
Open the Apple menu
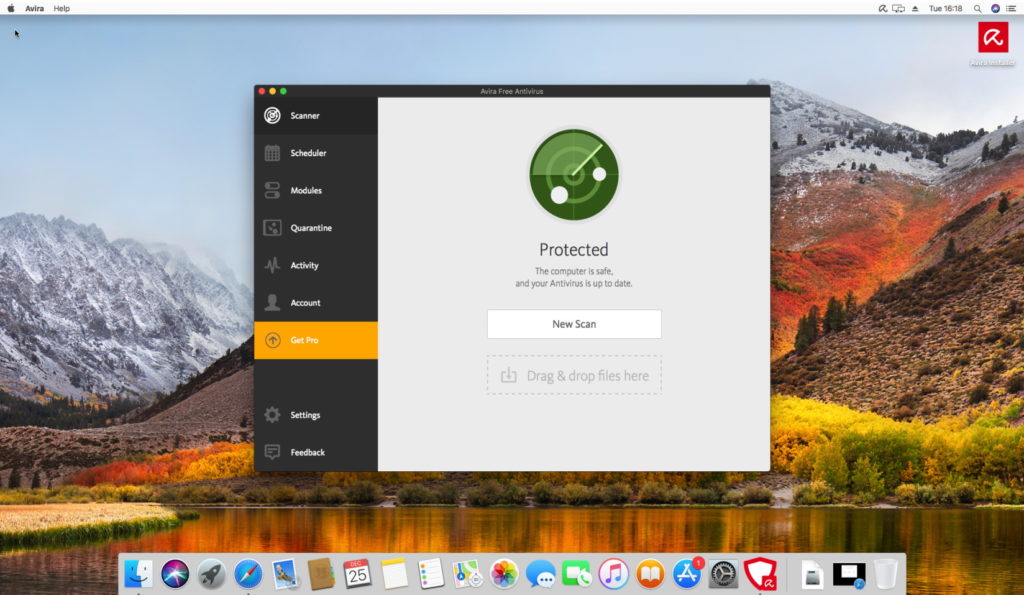click(12, 8)
